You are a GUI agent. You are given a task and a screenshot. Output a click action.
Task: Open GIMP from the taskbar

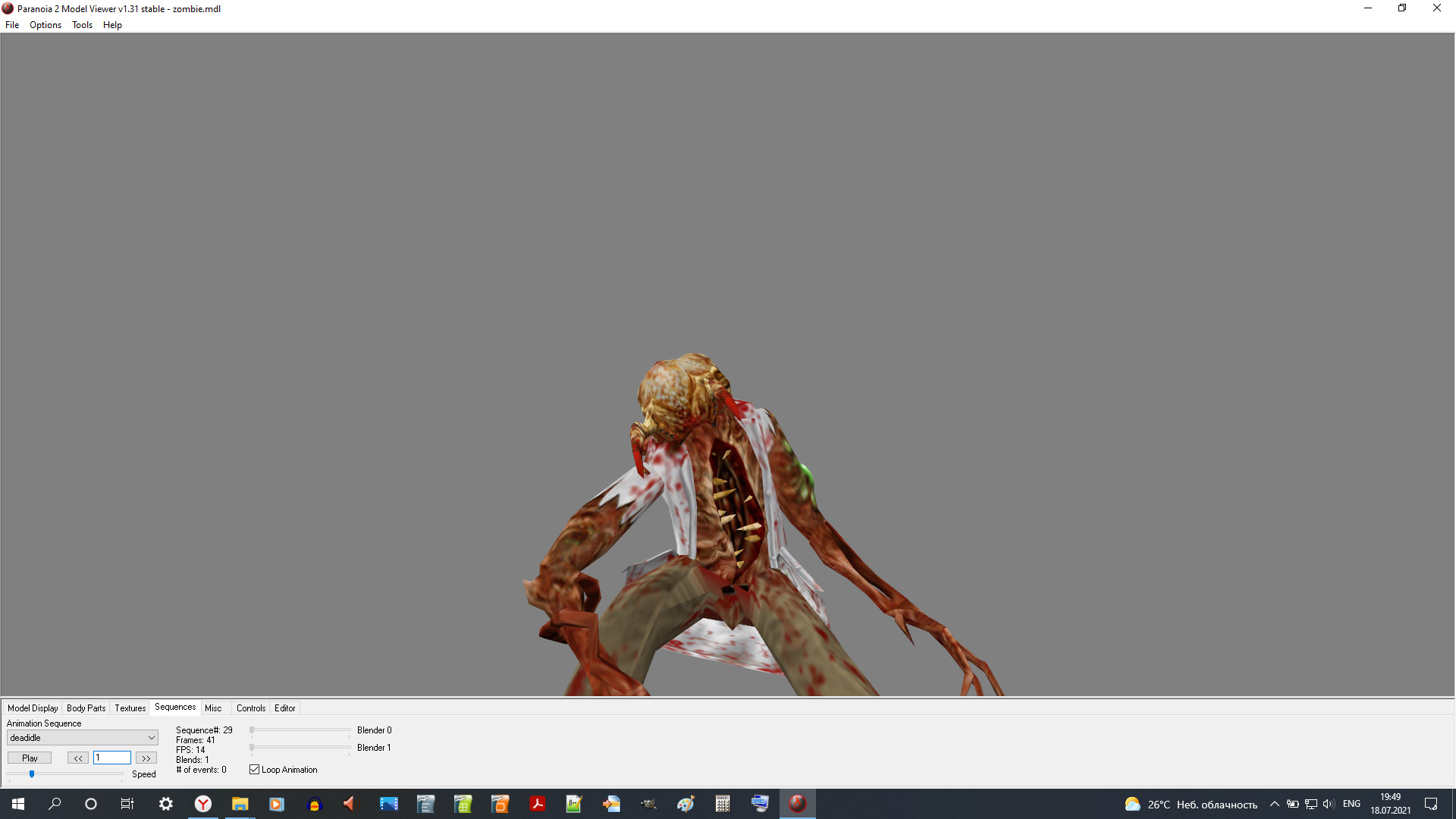coord(648,803)
